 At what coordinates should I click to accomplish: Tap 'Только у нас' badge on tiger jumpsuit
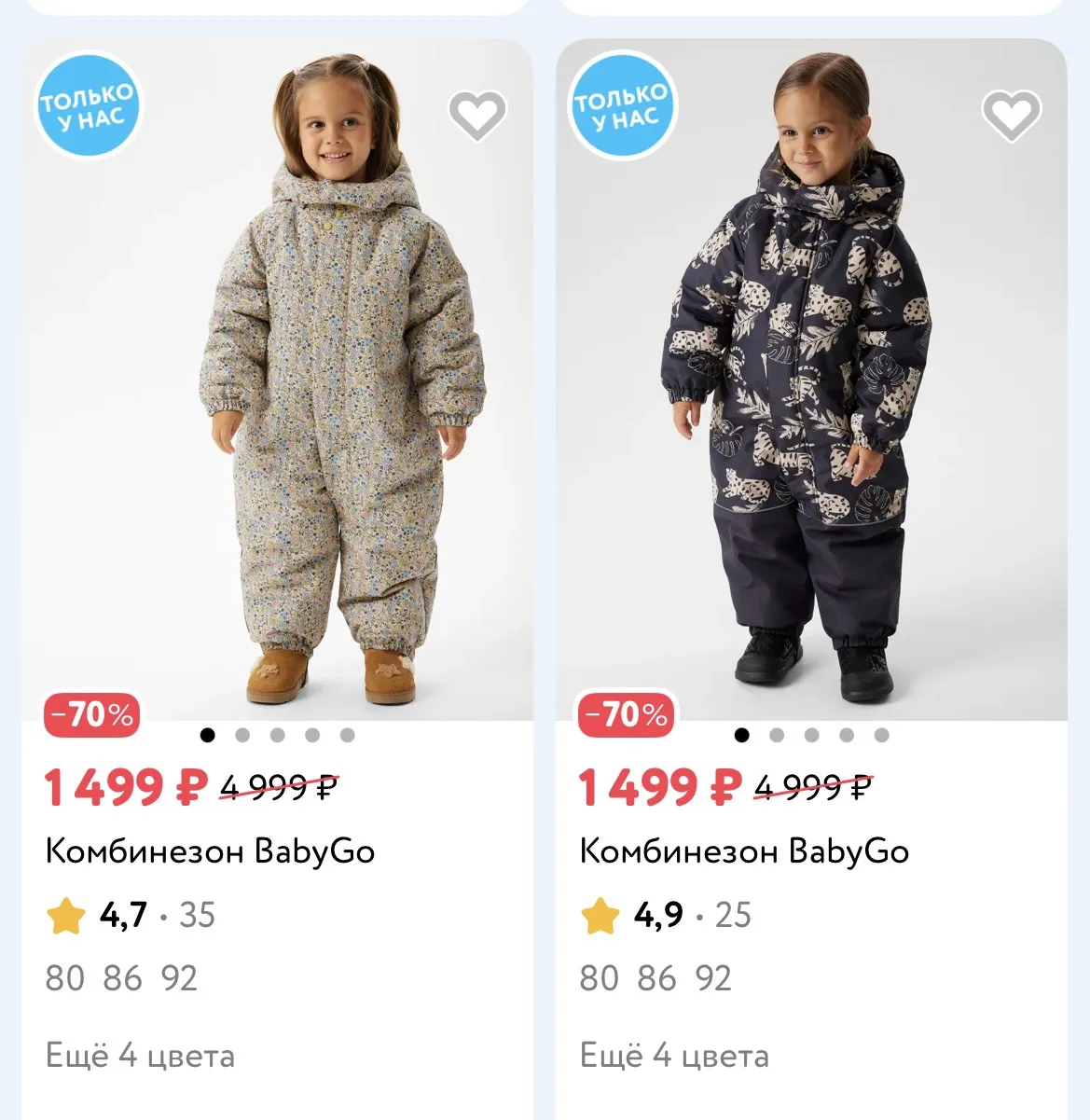(x=622, y=105)
